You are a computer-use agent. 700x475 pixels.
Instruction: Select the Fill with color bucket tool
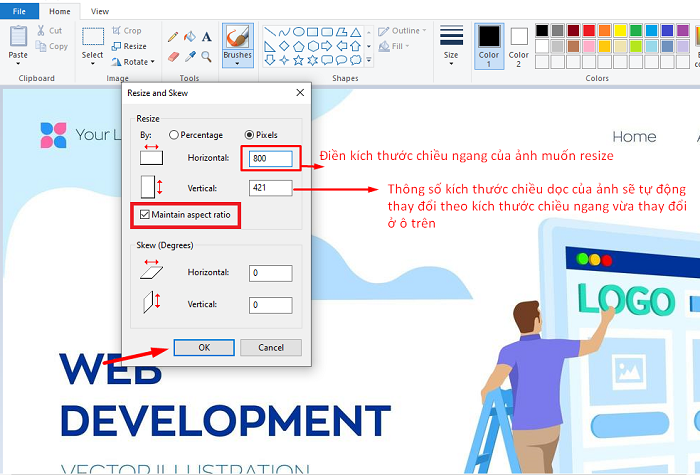click(x=190, y=37)
